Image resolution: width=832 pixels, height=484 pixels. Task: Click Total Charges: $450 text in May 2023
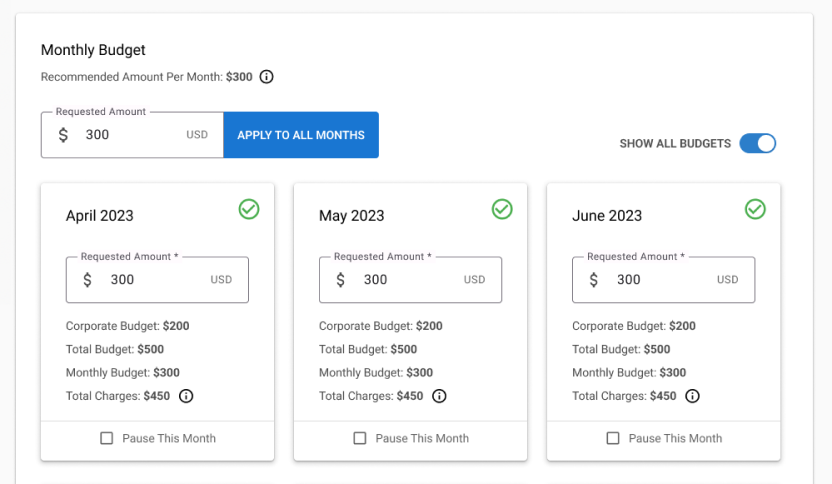point(371,396)
